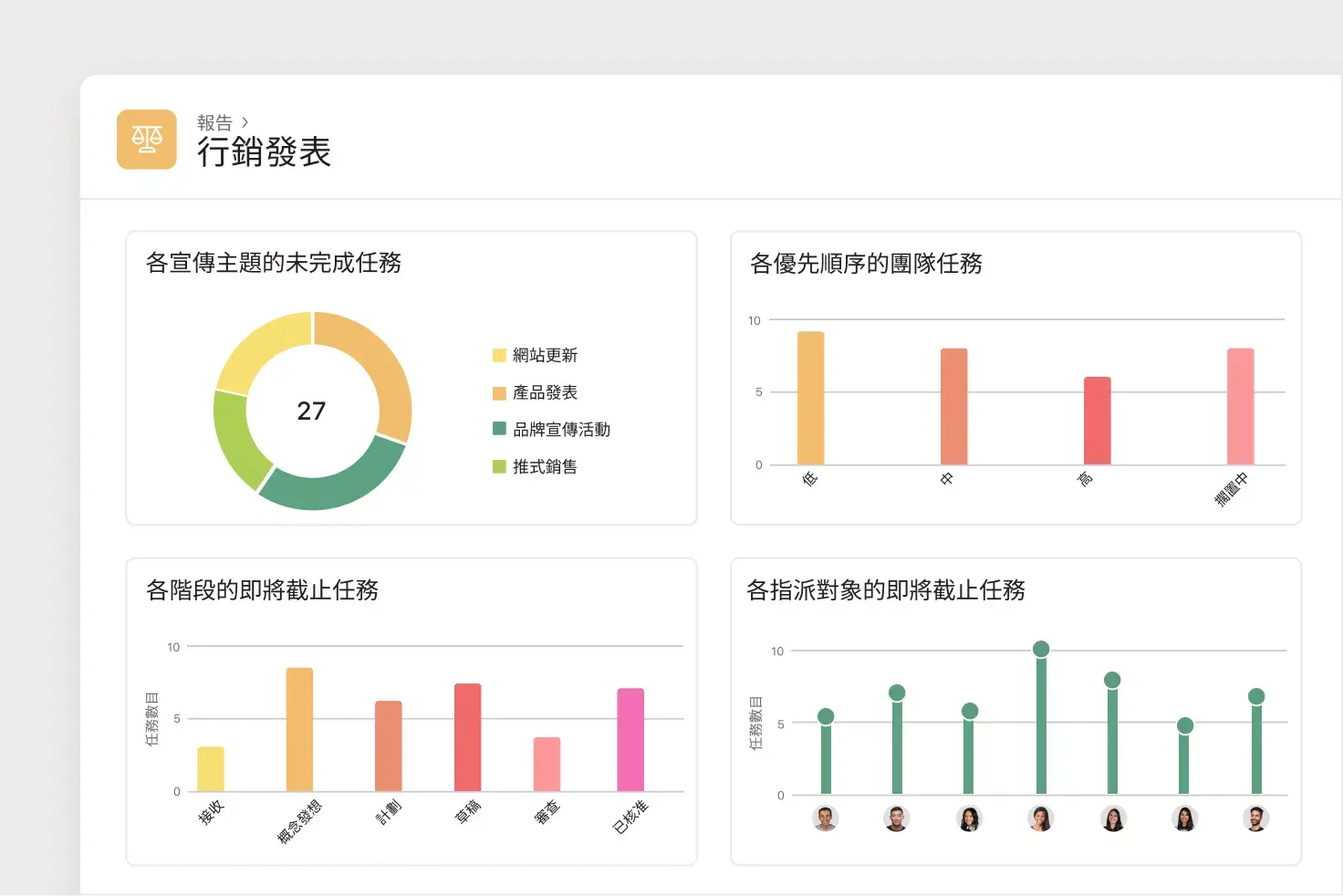1343x896 pixels.
Task: Click the 品牌宣傳活動 legend marker
Action: point(498,429)
